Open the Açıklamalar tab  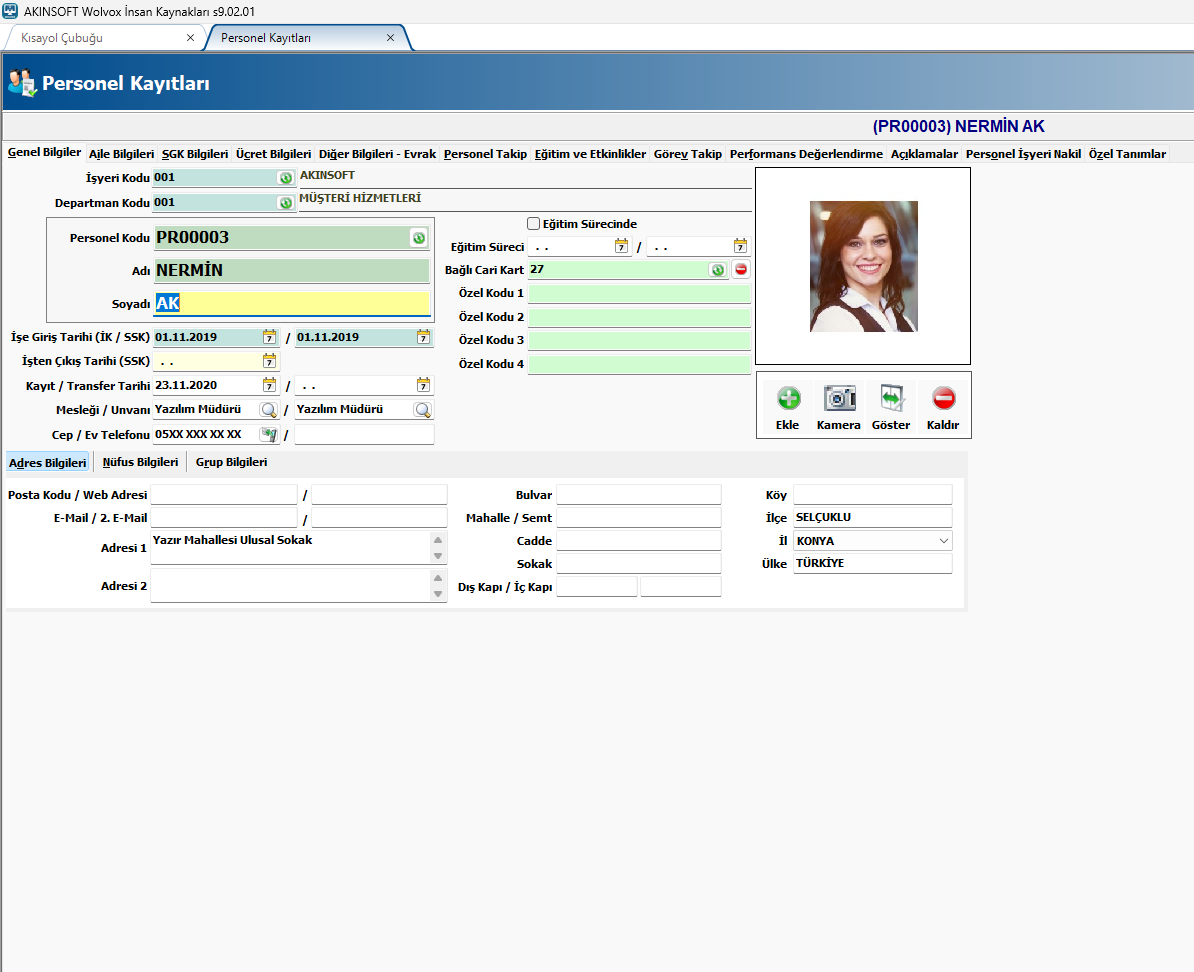click(x=924, y=154)
